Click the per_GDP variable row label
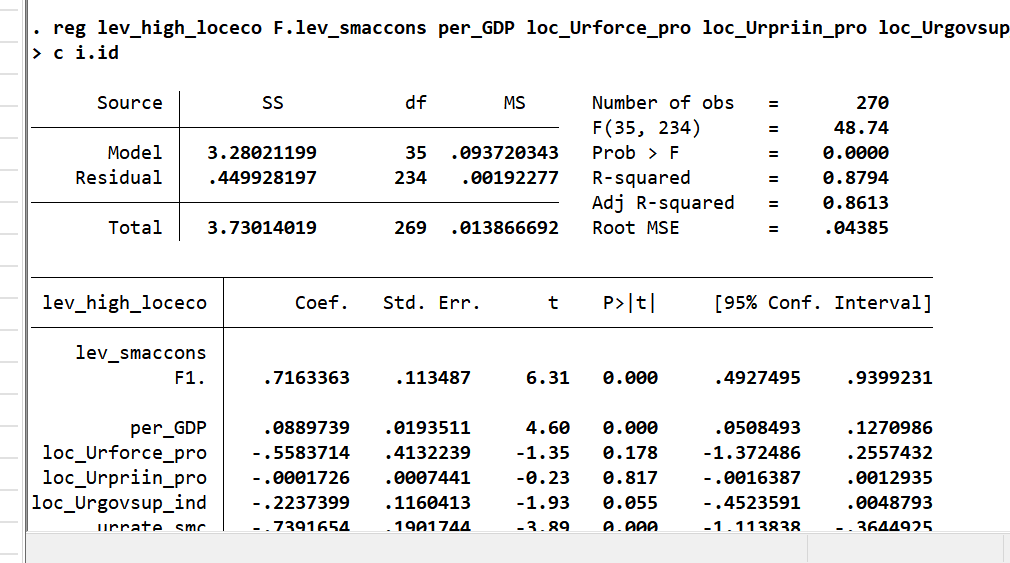1010x563 pixels. [x=168, y=428]
